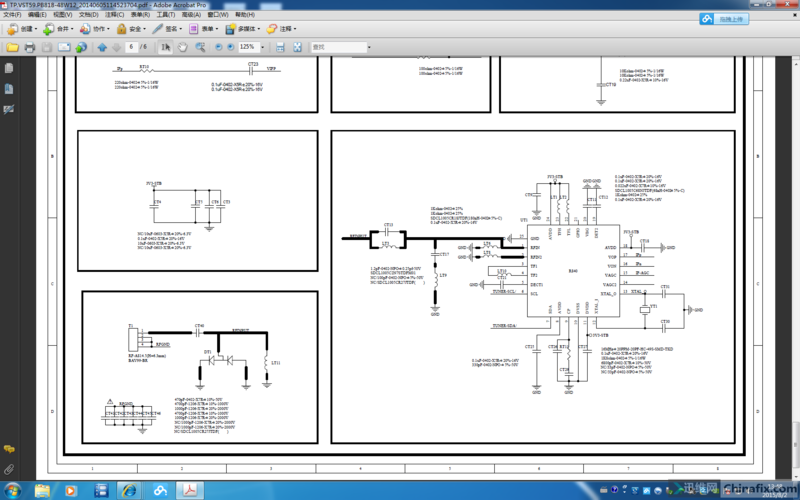Screen dimensions: 800x500
Task: Click the Windows Start button
Action: tap(14, 489)
